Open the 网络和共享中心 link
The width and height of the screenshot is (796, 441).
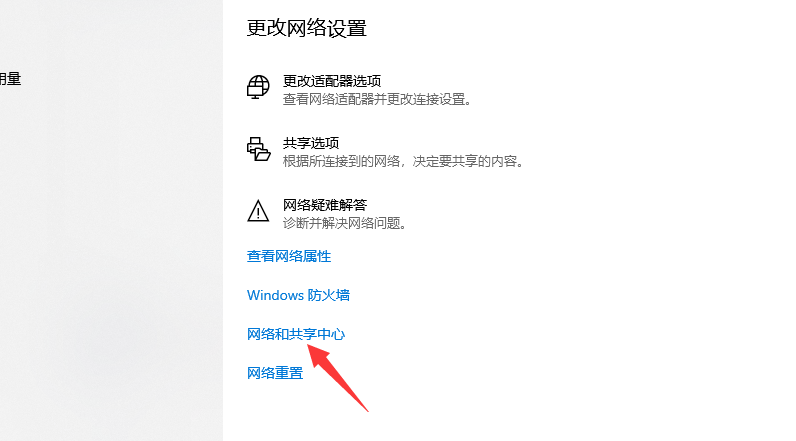(x=296, y=334)
